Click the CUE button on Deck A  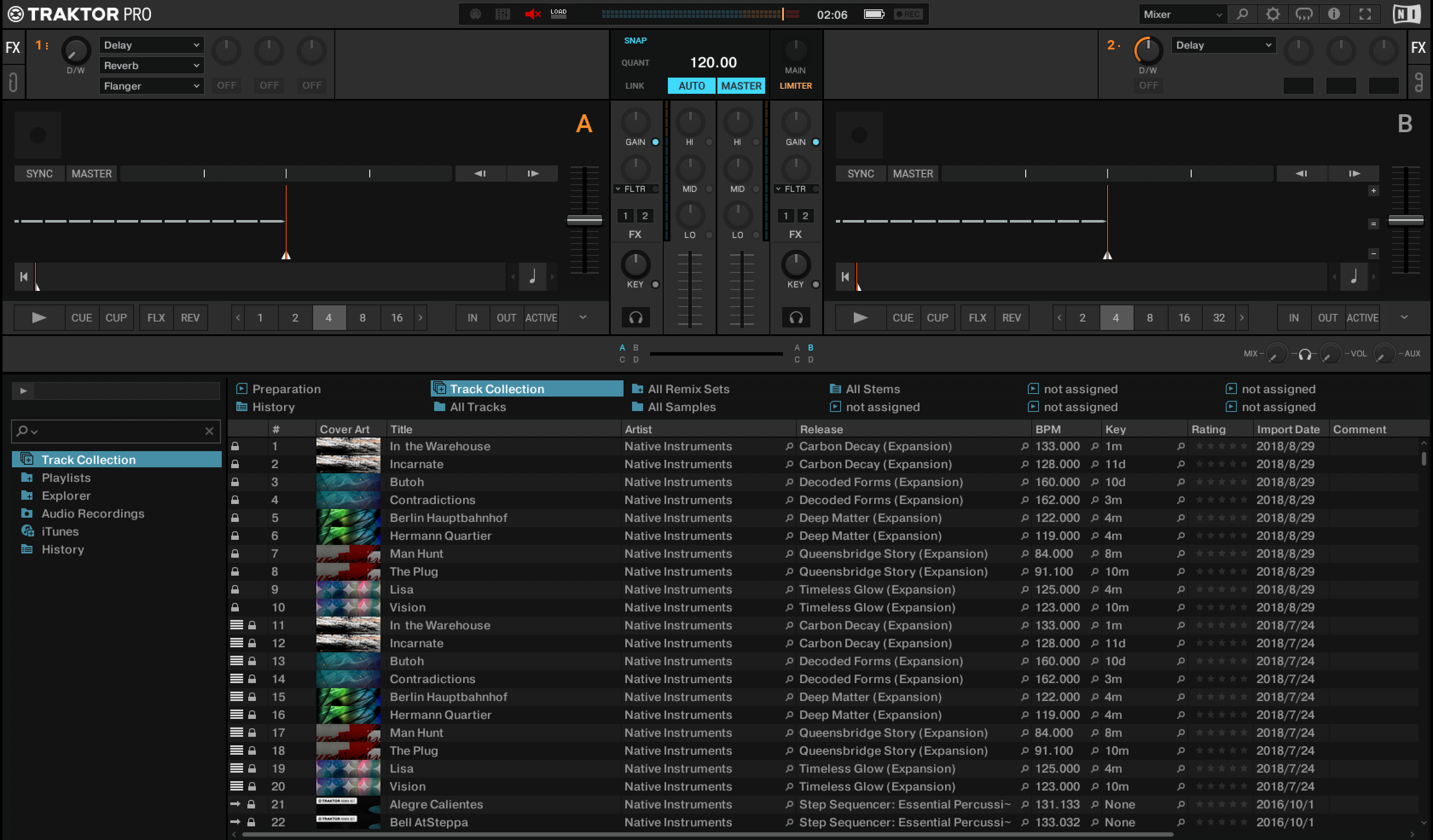pos(80,317)
